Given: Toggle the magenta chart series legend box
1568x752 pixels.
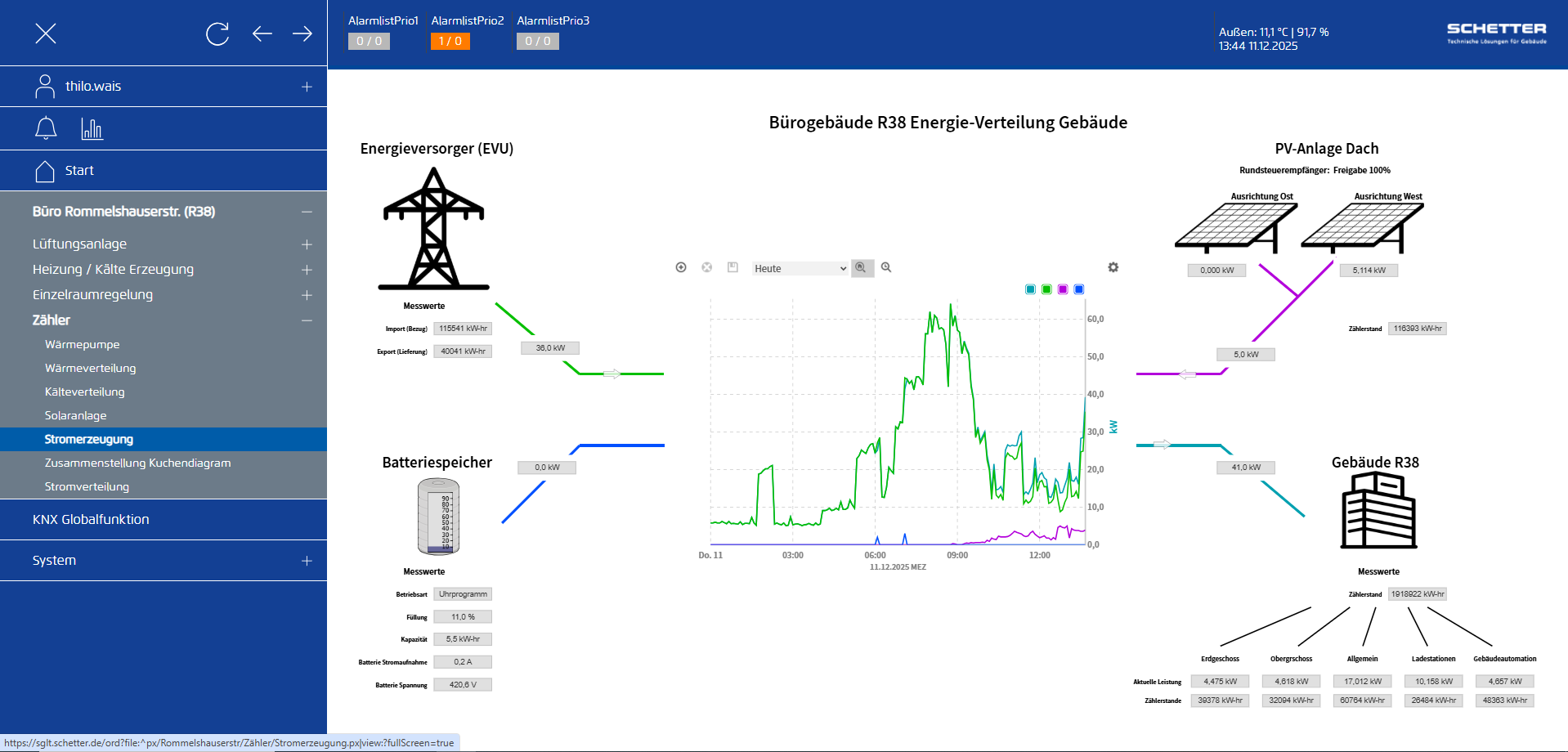Looking at the screenshot, I should [1063, 289].
